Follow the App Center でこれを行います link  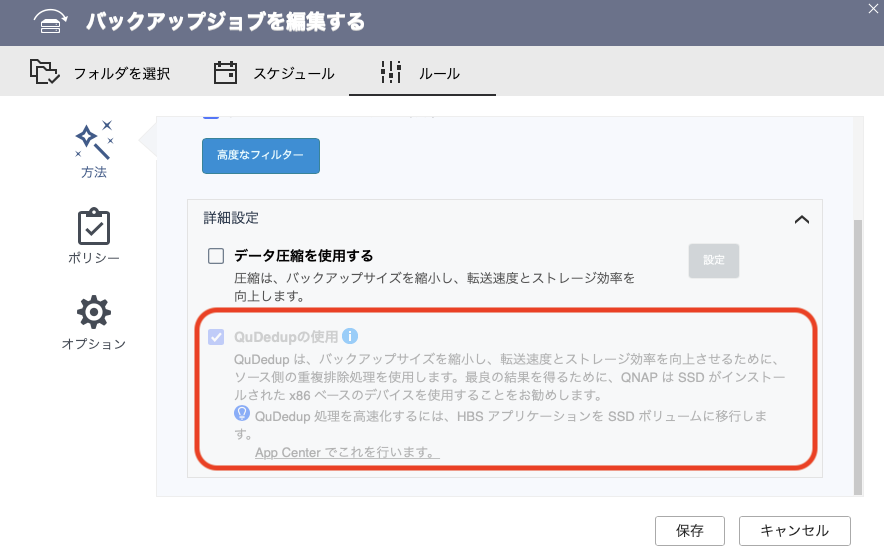pyautogui.click(x=347, y=452)
